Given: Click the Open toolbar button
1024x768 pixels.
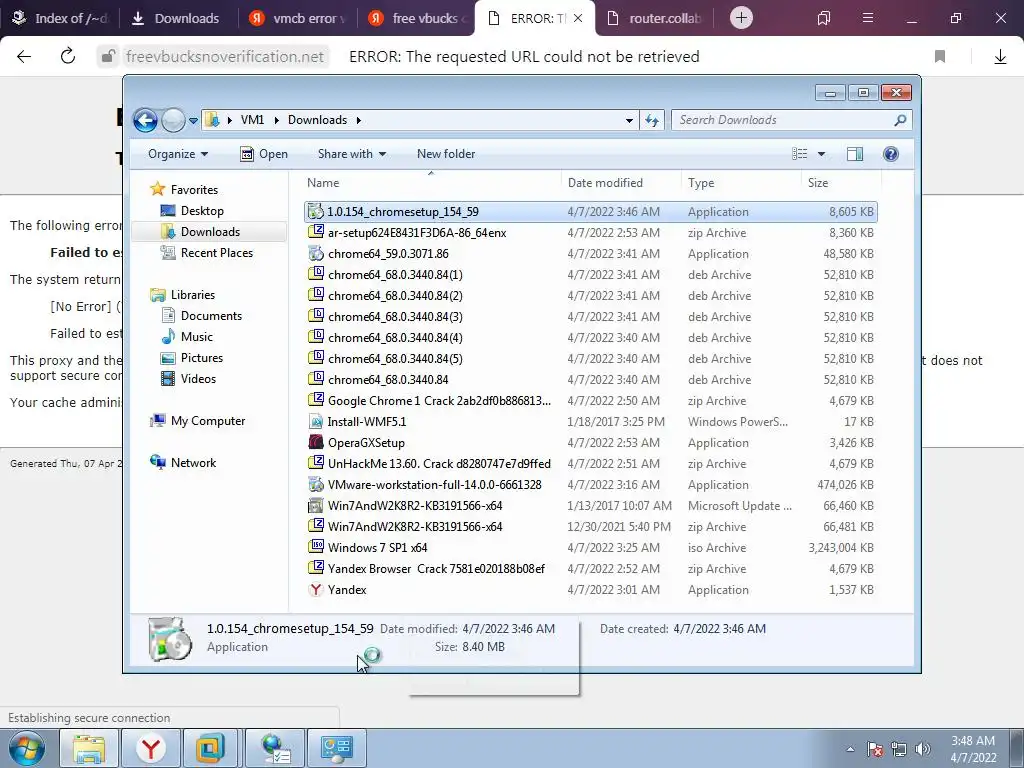Looking at the screenshot, I should coord(264,154).
